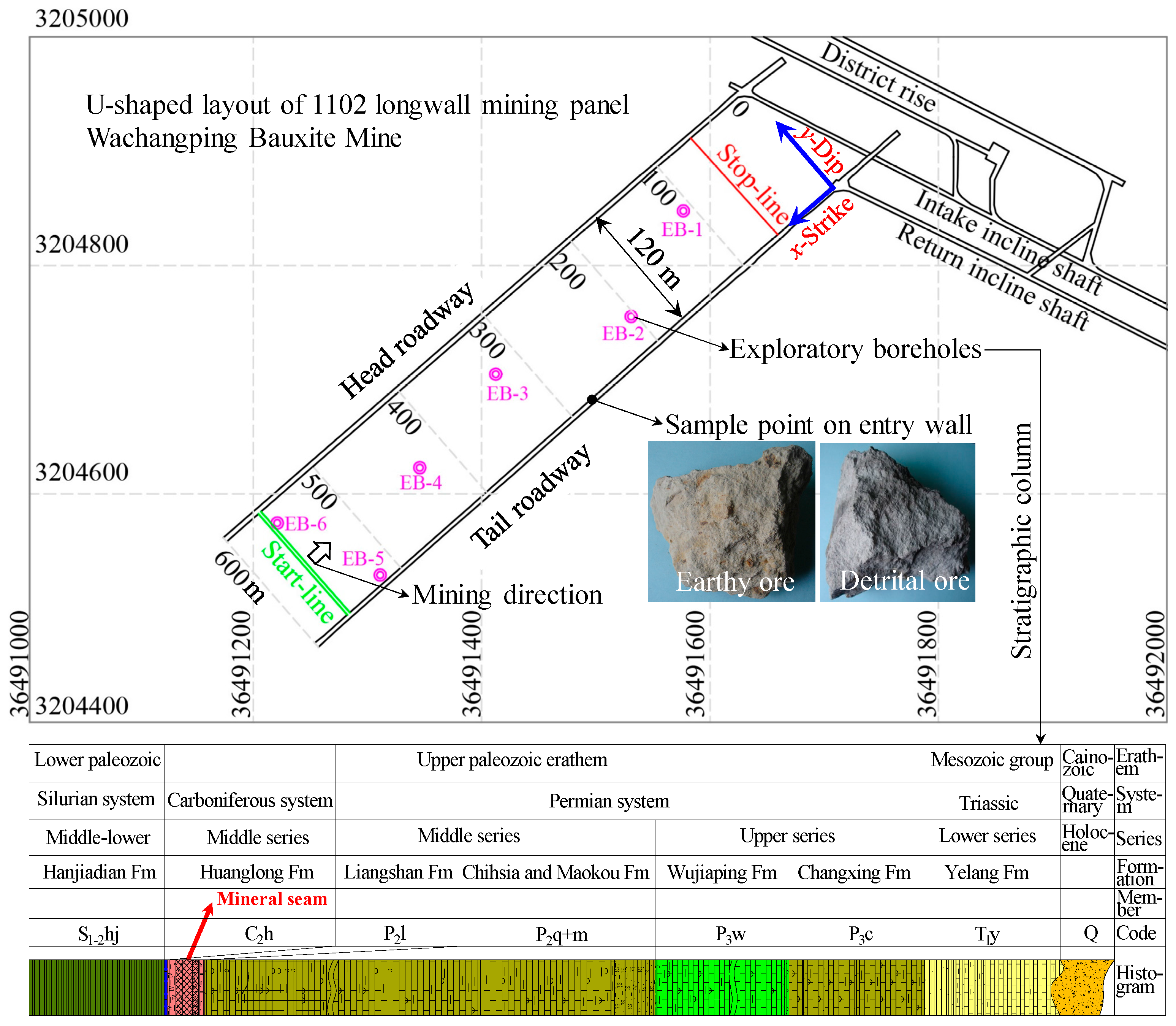Click the red Mineral seam arrow
This screenshot has width=1176, height=1026.
[x=200, y=931]
